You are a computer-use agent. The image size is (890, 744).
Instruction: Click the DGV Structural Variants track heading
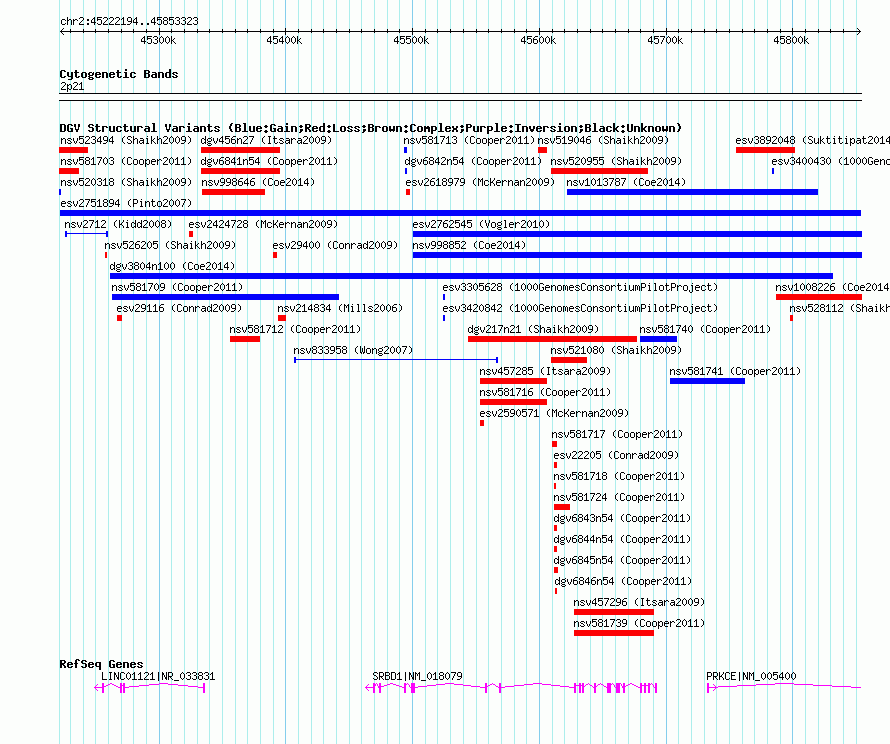tap(371, 128)
